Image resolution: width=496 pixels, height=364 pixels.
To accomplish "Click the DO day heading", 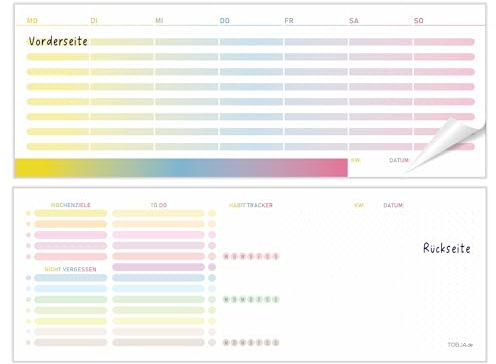I will point(225,21).
